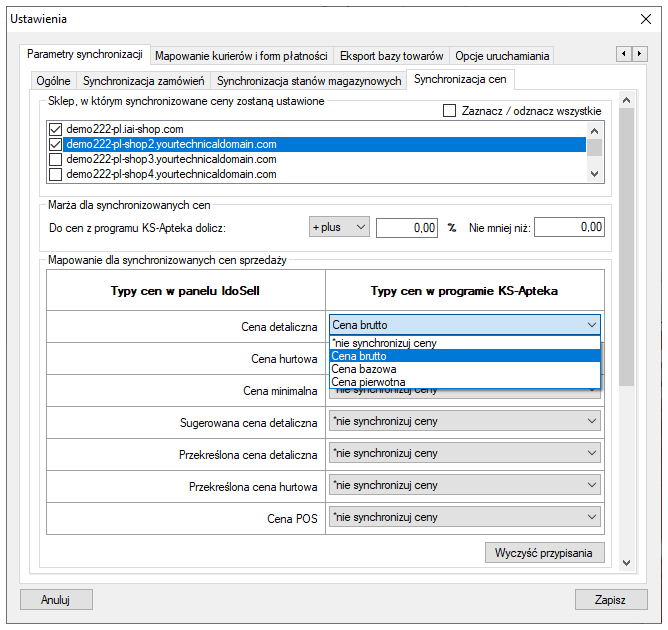The height and width of the screenshot is (630, 668).
Task: Click the Wyczyść przypisania button
Action: pos(544,553)
